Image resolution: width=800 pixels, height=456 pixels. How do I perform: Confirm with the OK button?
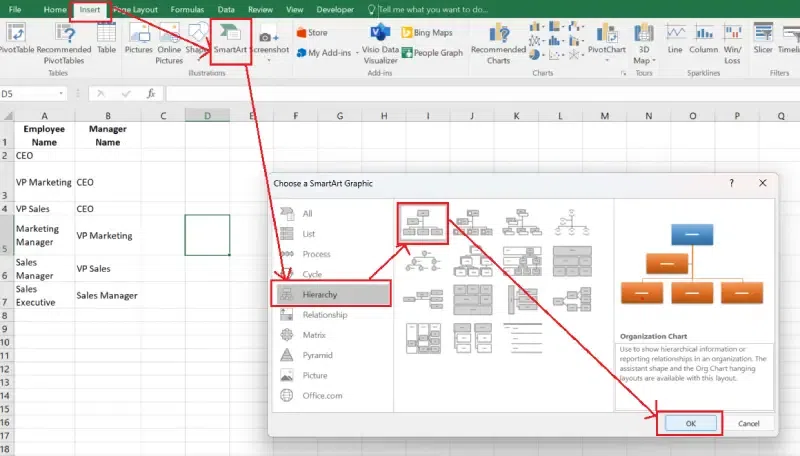[x=690, y=423]
